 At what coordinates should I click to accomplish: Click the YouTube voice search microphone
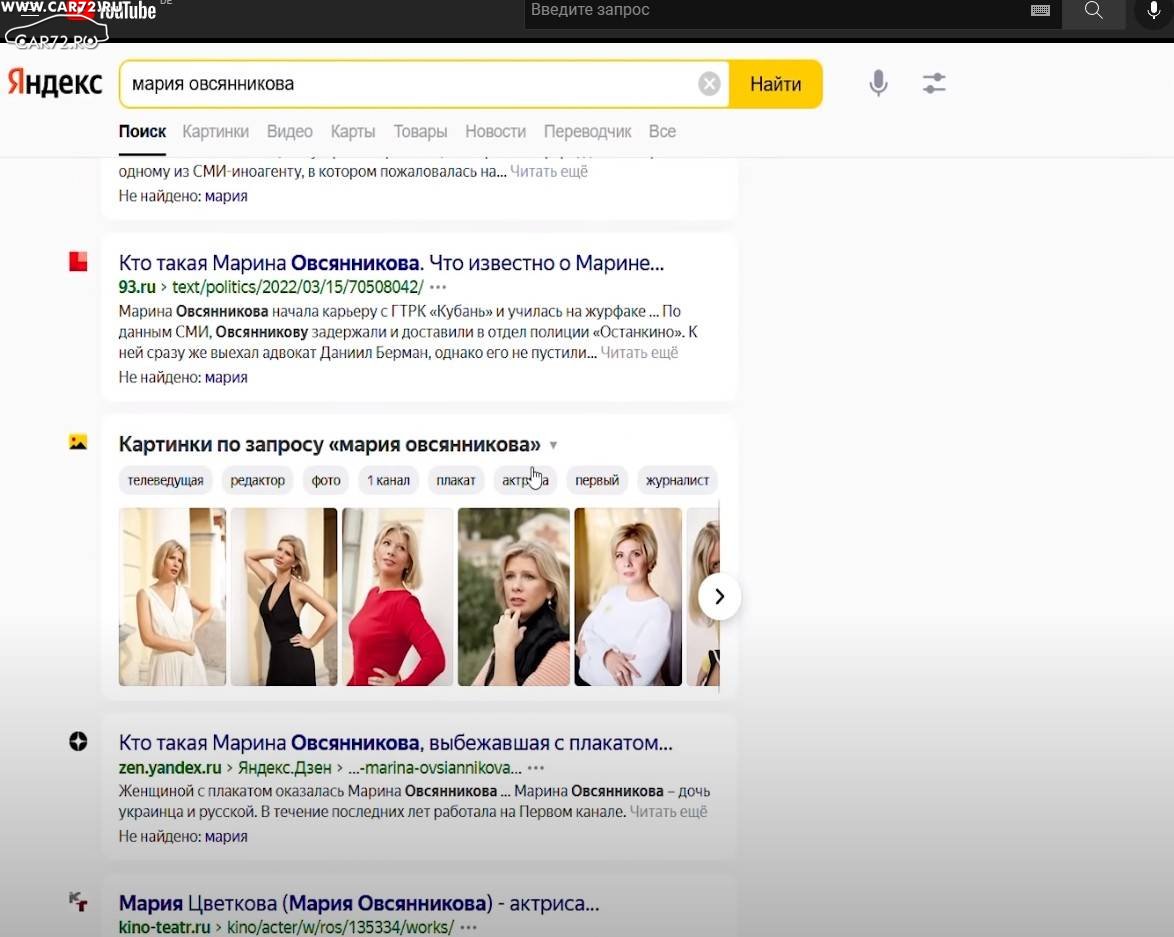tap(1154, 11)
